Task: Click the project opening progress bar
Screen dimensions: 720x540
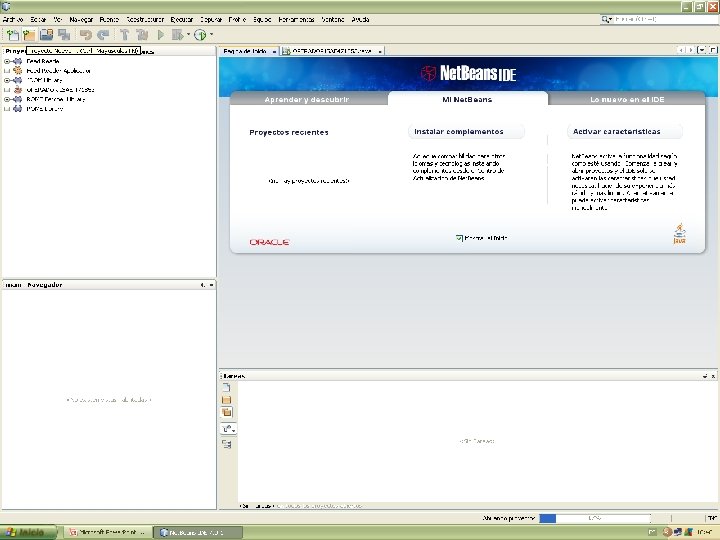Action: [x=595, y=518]
